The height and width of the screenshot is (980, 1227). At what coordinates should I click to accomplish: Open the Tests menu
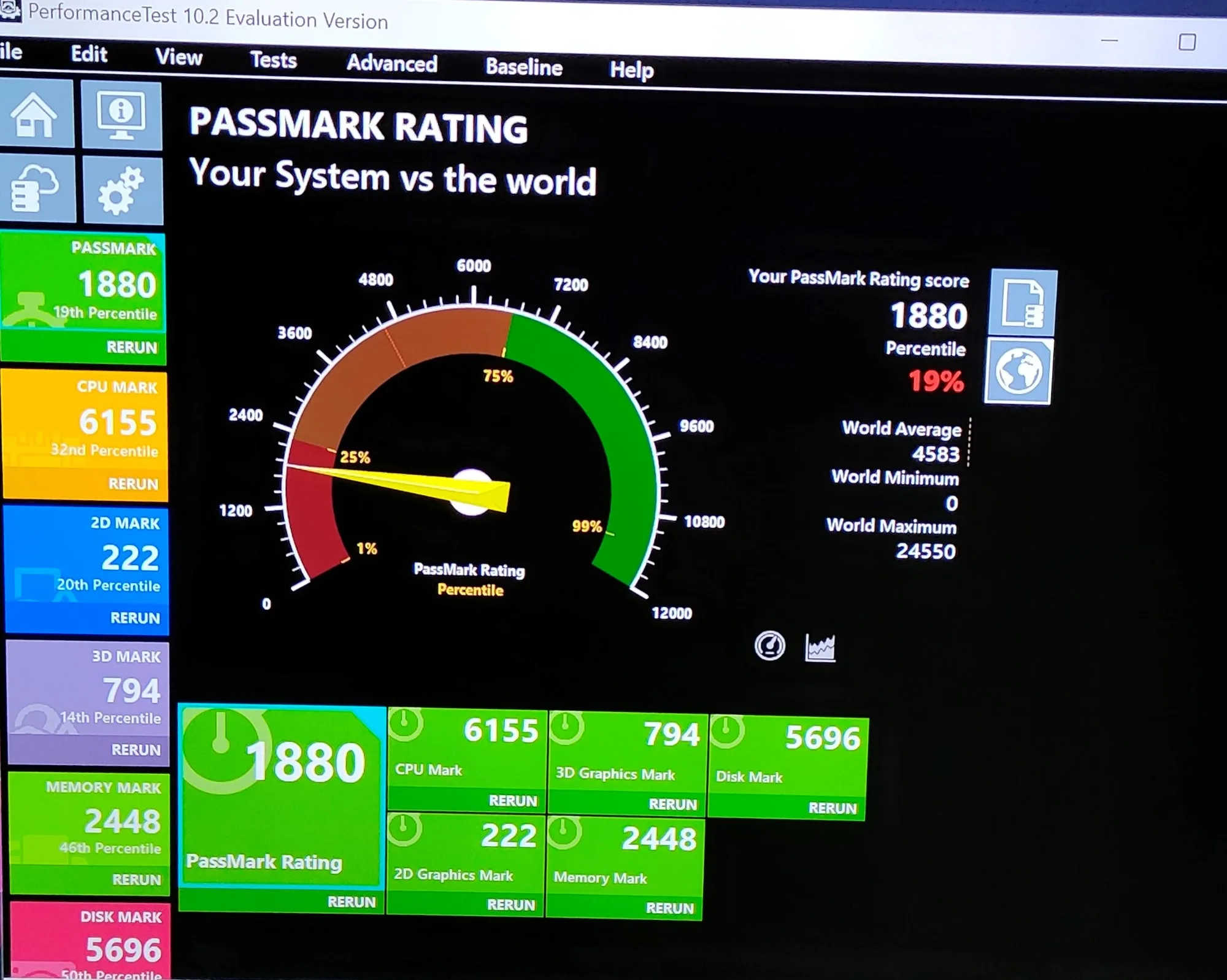[x=273, y=60]
